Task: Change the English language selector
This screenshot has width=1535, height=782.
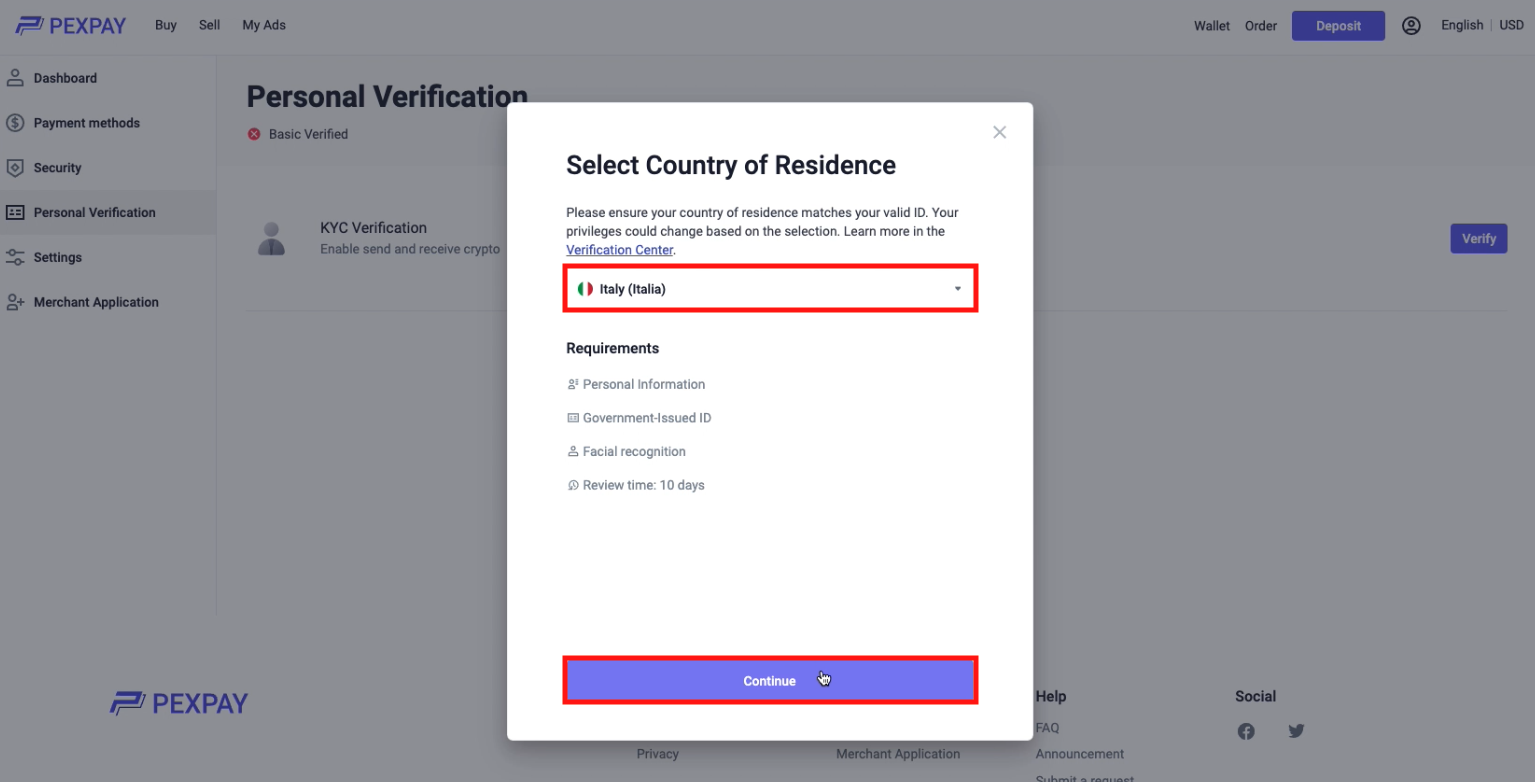Action: click(x=1461, y=26)
